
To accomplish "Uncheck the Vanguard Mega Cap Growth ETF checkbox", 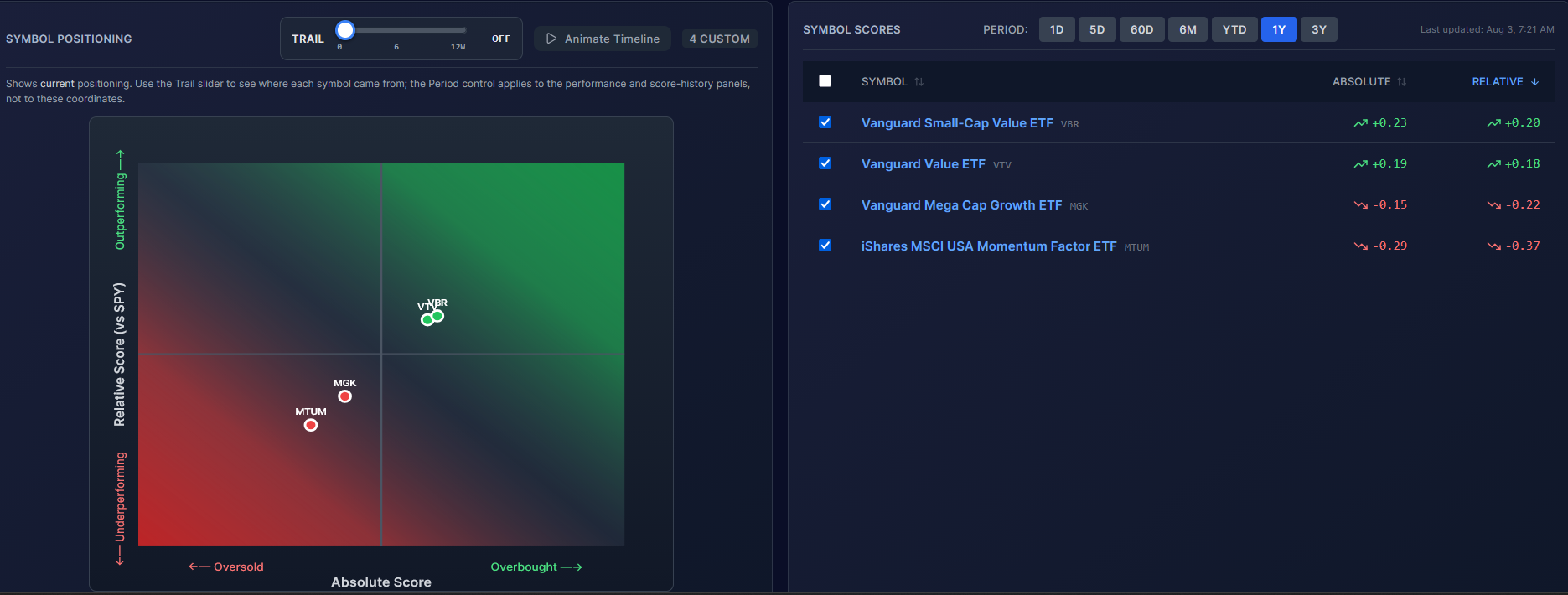I will point(825,204).
